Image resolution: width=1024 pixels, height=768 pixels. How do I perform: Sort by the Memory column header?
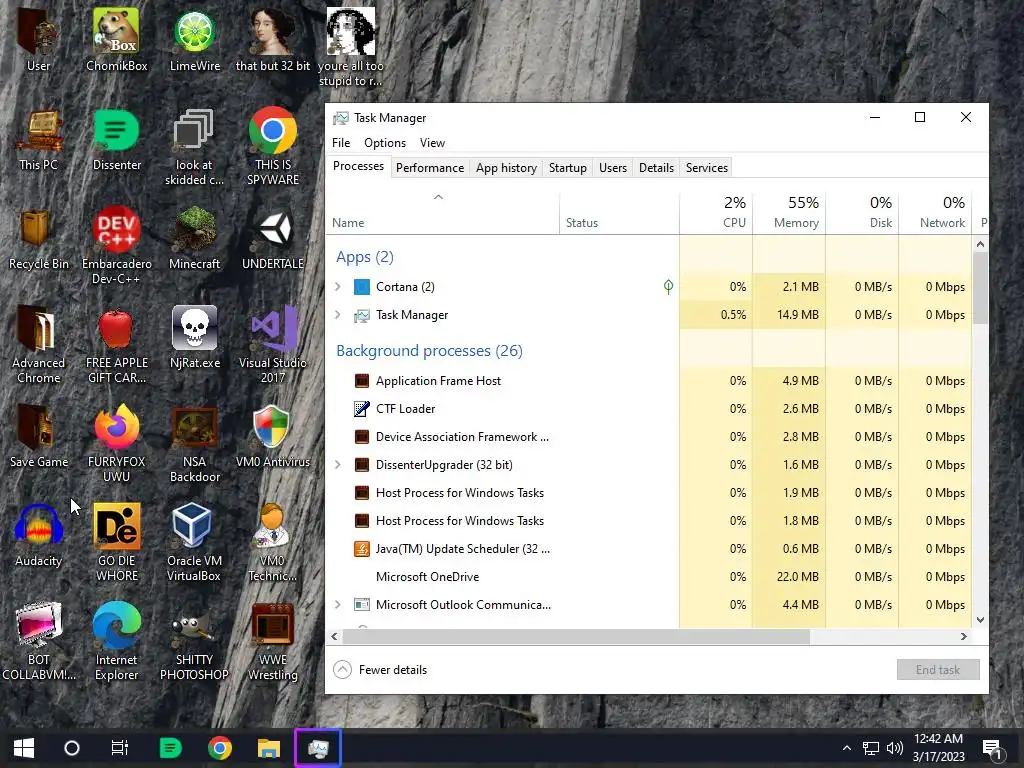789,214
